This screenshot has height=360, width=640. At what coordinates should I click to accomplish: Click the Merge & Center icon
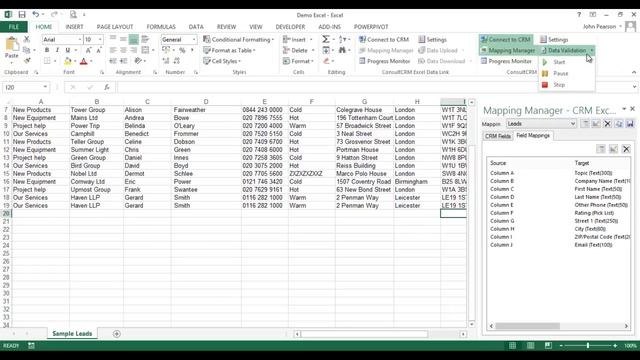click(x=145, y=50)
